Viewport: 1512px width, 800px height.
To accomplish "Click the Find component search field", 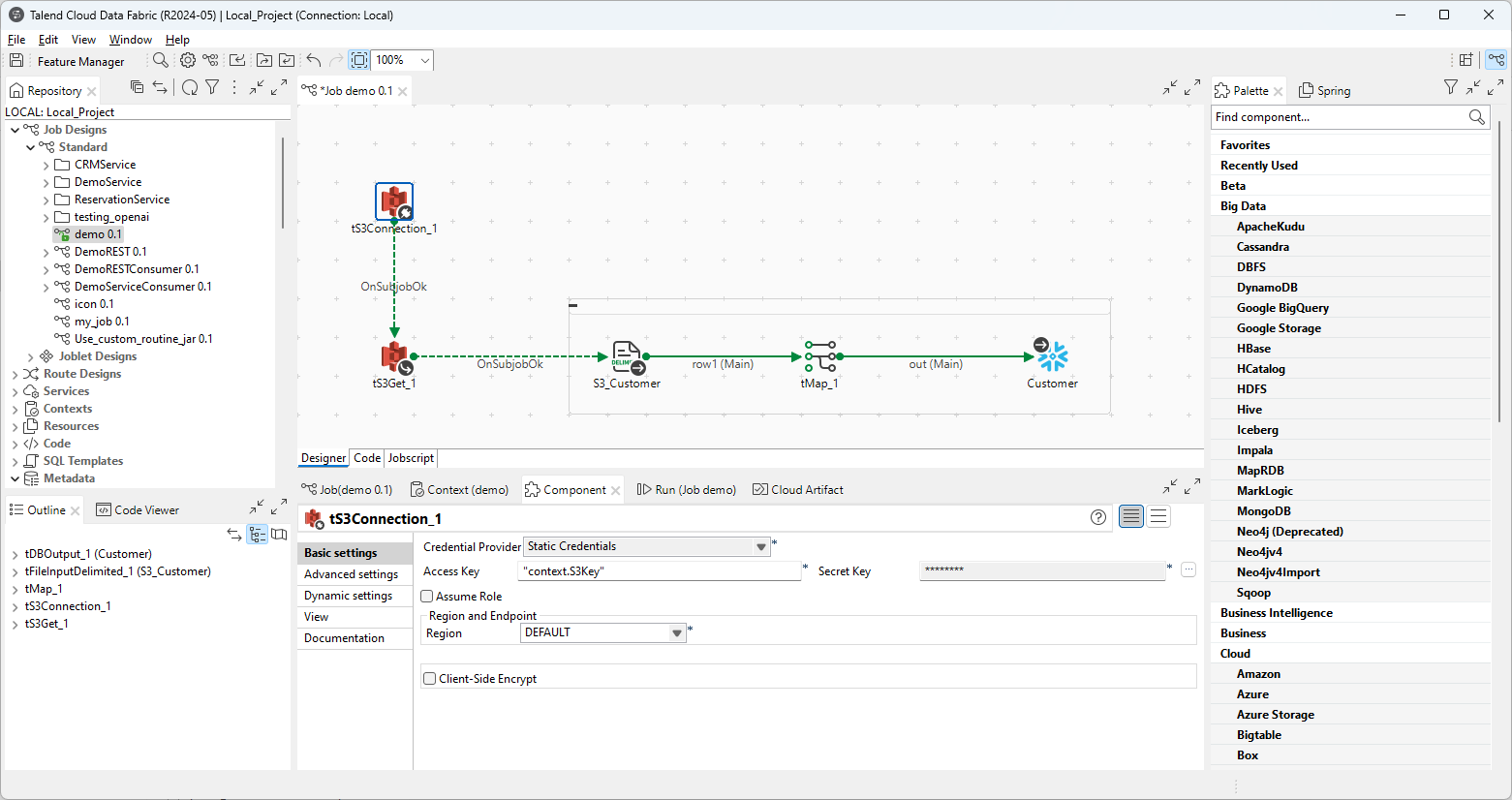I will (x=1340, y=117).
